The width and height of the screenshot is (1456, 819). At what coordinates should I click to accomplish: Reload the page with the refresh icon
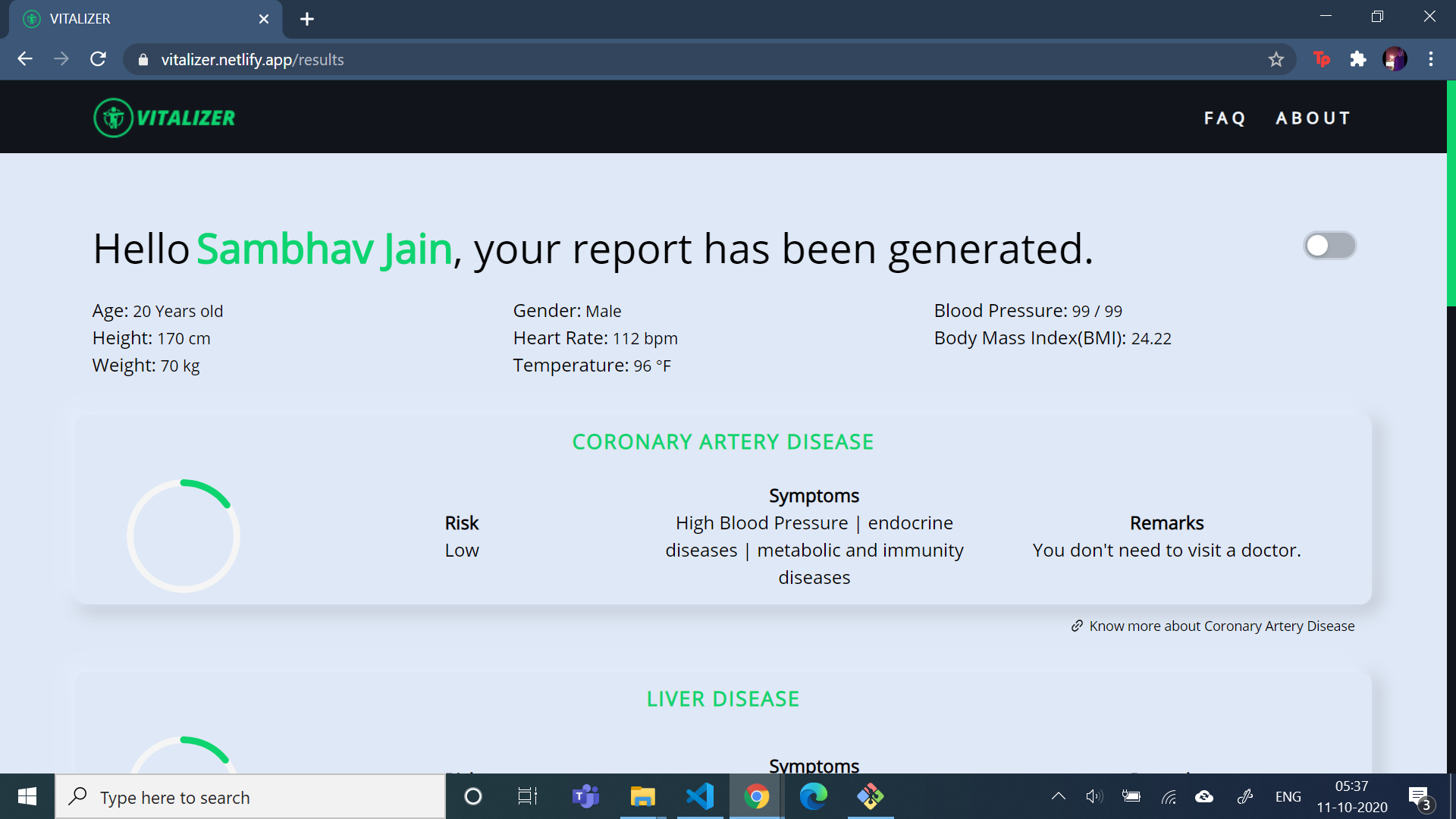click(98, 59)
